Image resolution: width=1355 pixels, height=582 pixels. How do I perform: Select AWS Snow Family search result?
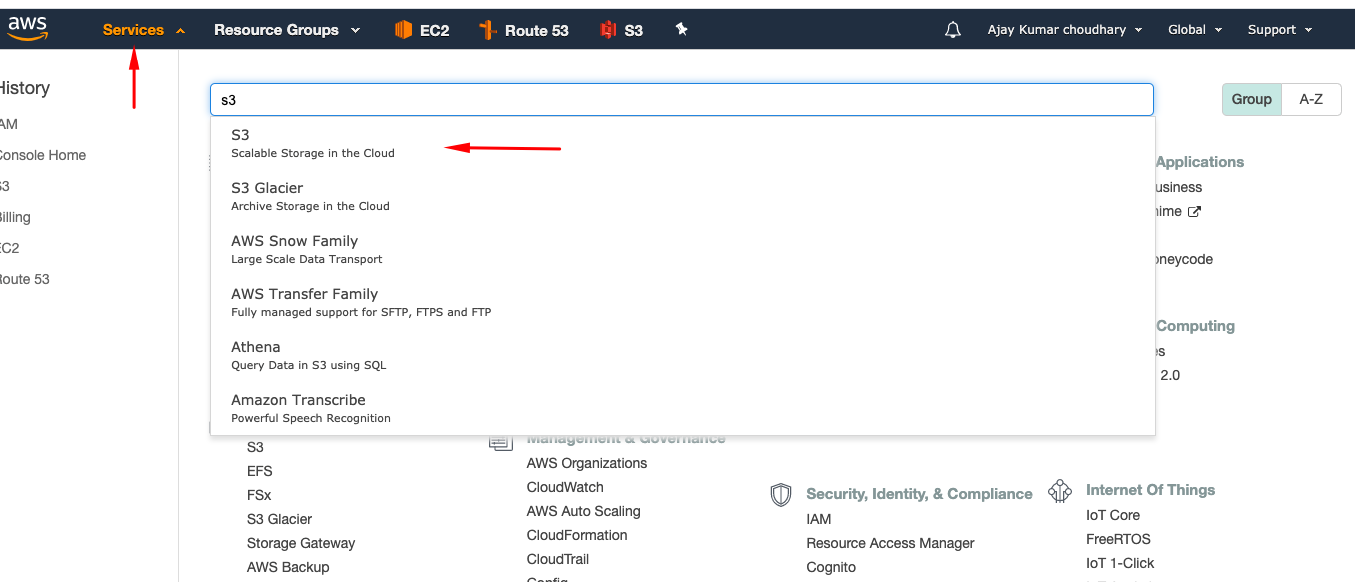tap(683, 249)
